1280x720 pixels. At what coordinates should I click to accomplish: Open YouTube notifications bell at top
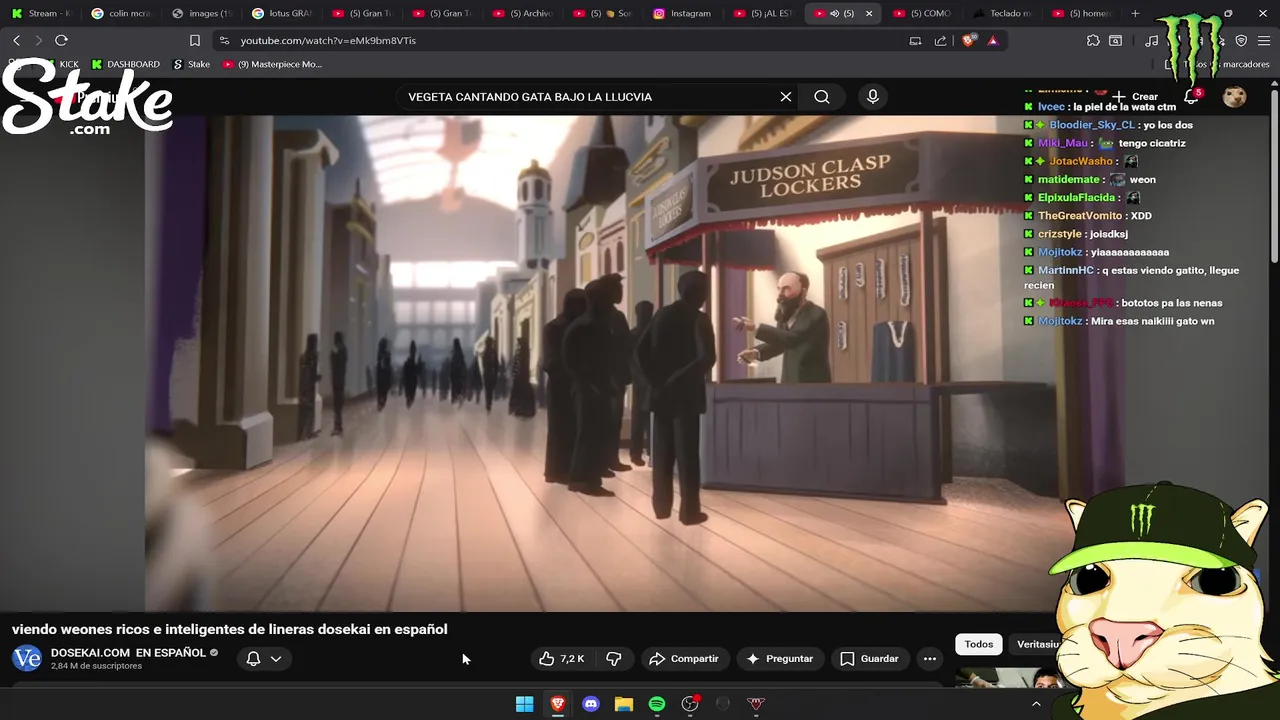click(x=1192, y=96)
